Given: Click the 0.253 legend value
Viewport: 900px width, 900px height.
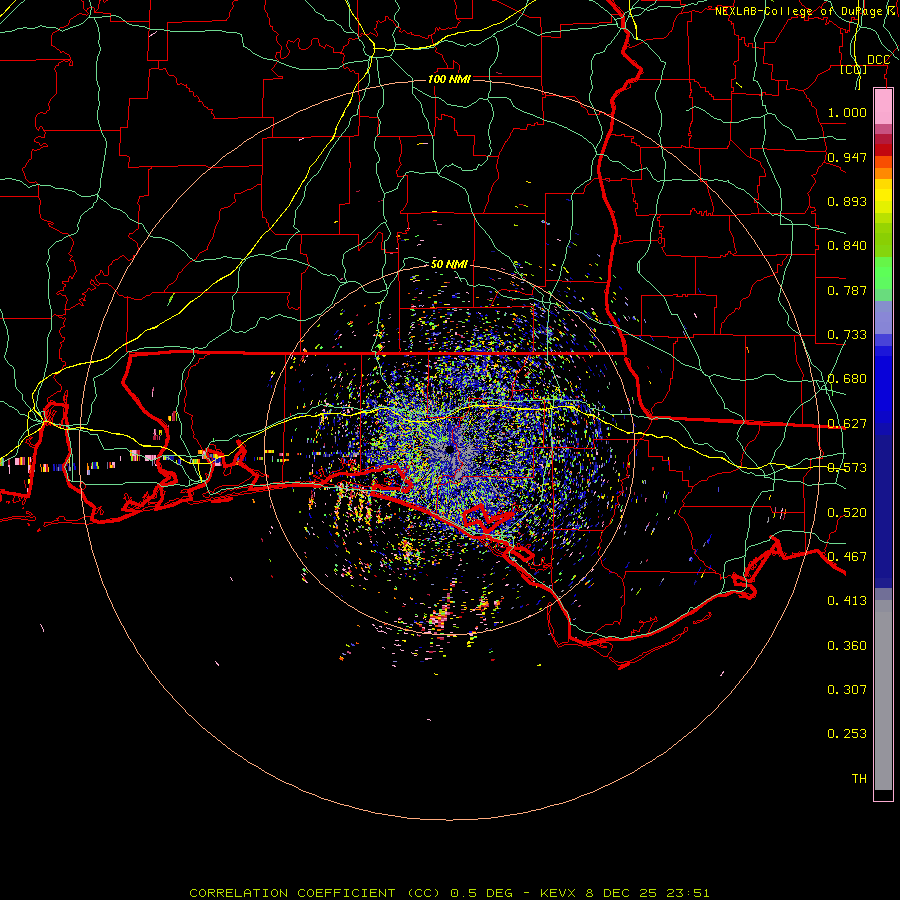Looking at the screenshot, I should pyautogui.click(x=847, y=734).
